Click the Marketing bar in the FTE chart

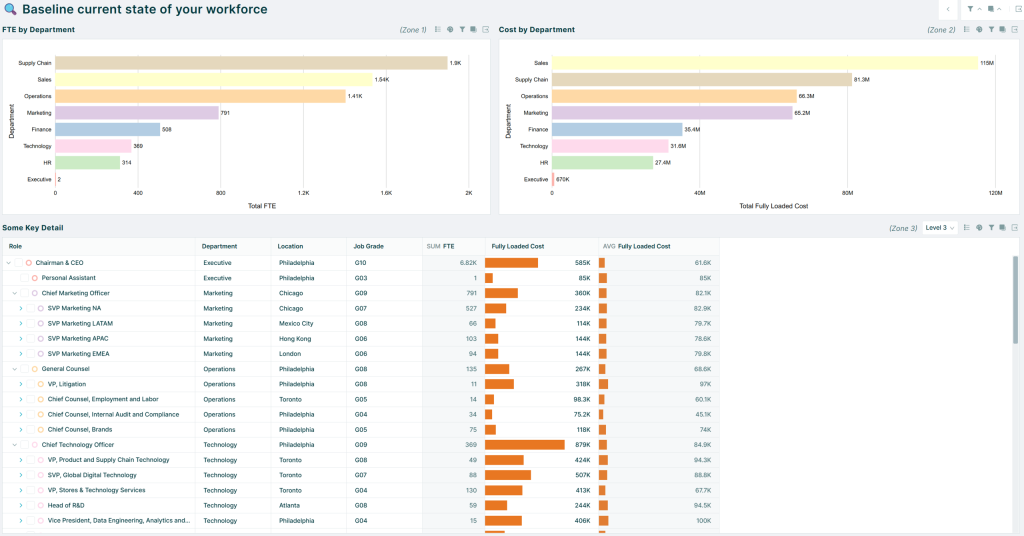(137, 113)
